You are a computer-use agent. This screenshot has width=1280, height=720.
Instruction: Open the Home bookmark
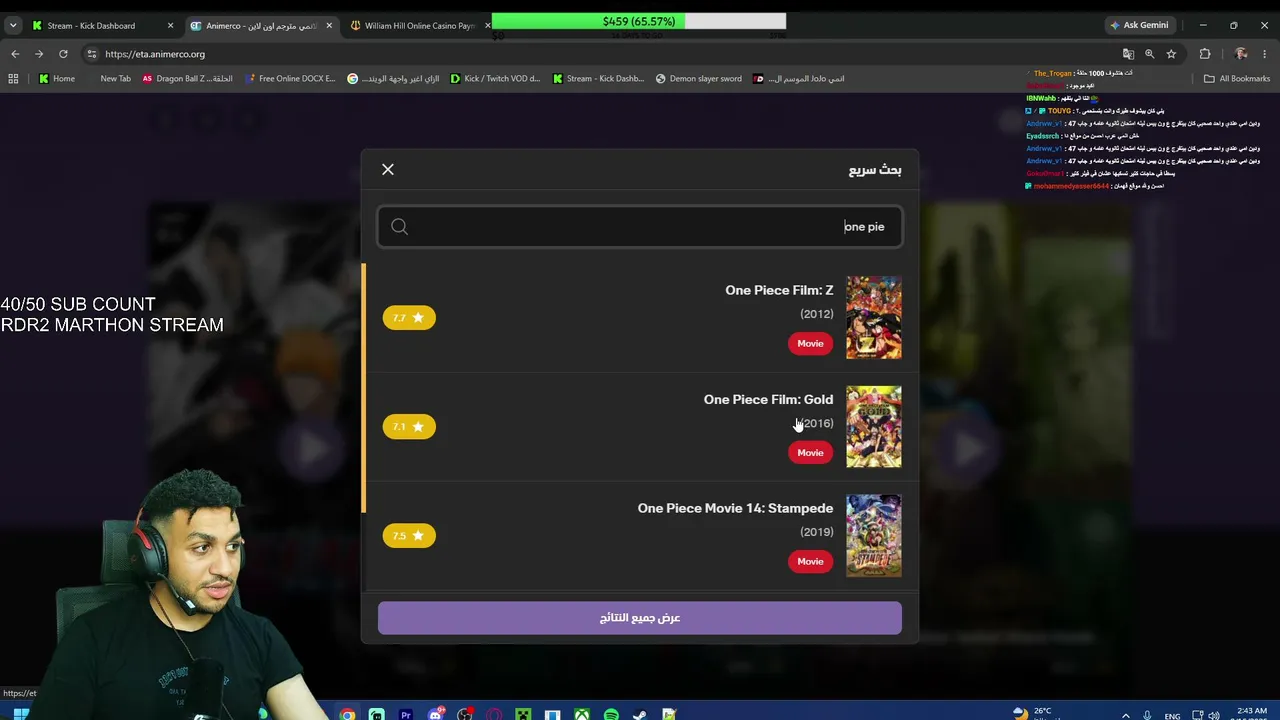pos(57,79)
